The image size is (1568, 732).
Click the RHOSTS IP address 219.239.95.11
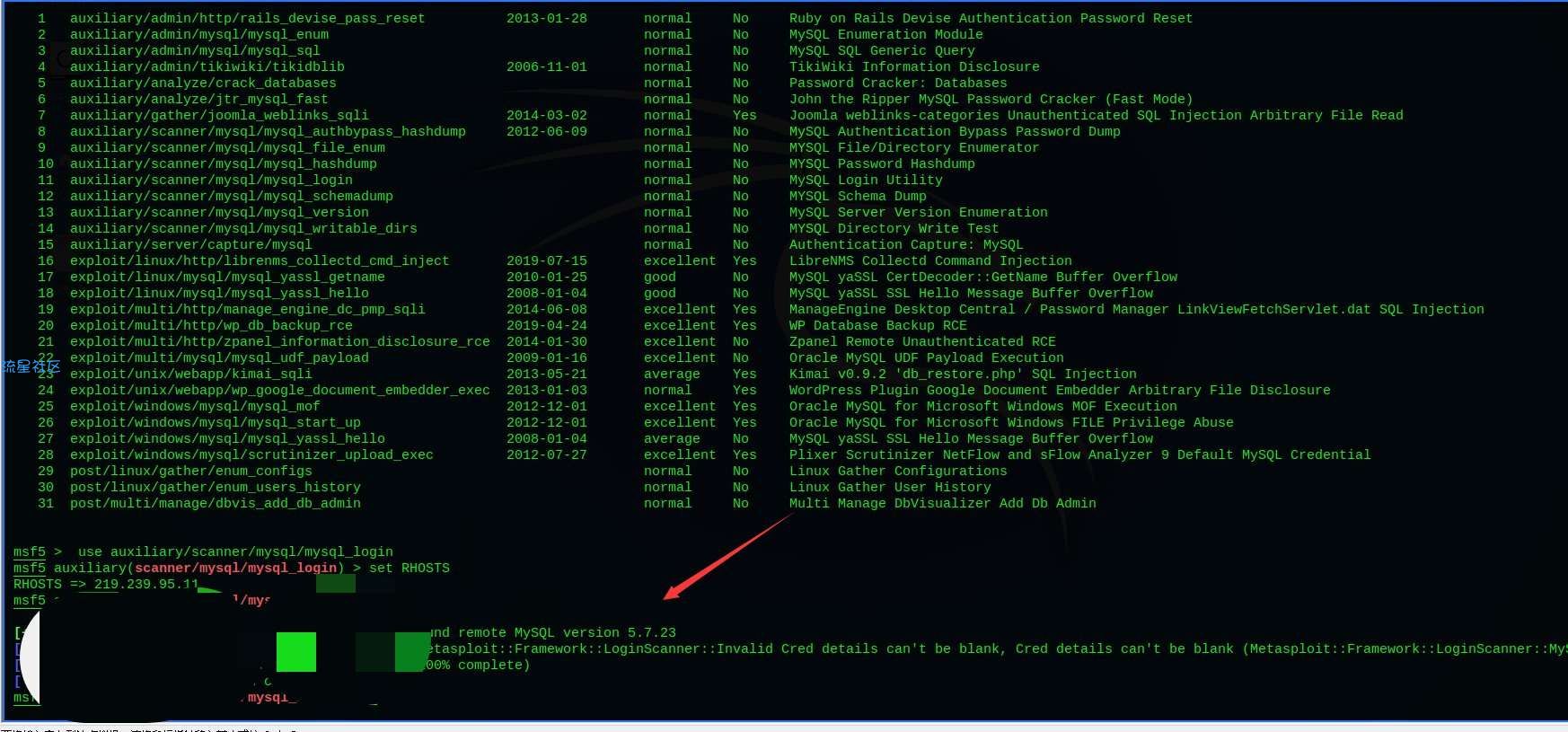[x=146, y=584]
